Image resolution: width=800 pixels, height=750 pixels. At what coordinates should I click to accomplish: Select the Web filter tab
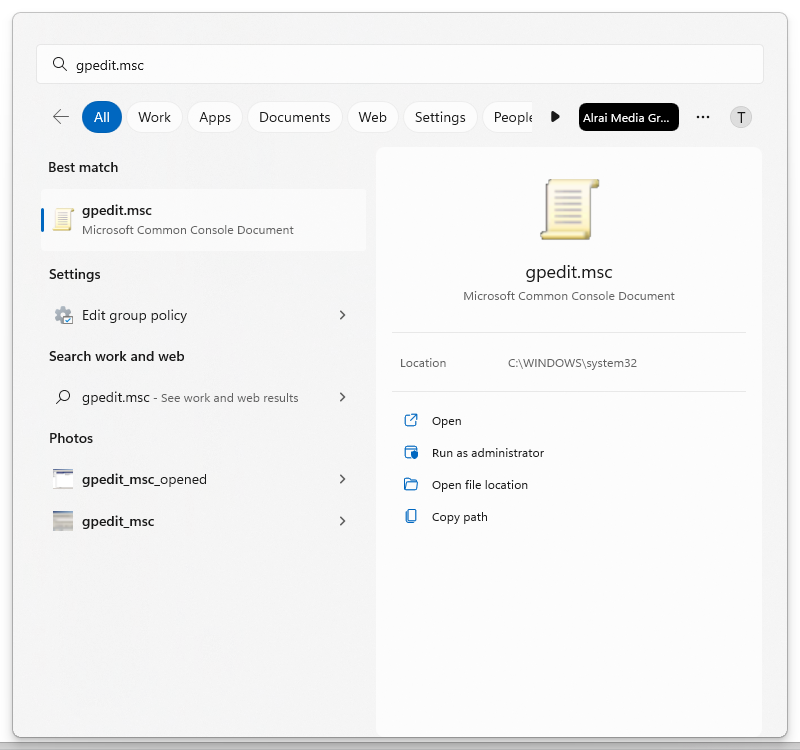[x=372, y=117]
